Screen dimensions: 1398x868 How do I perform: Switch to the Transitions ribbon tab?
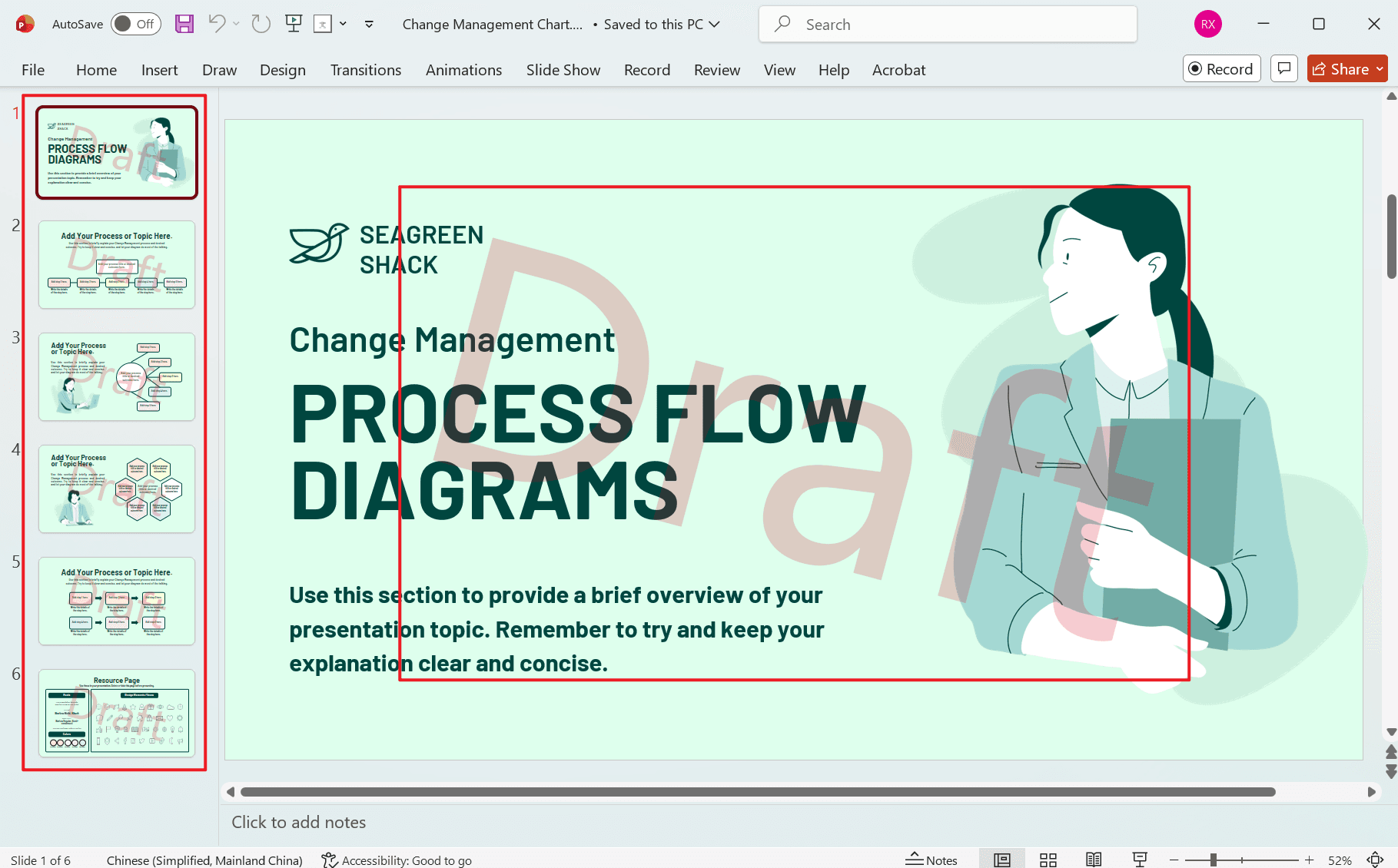click(365, 69)
